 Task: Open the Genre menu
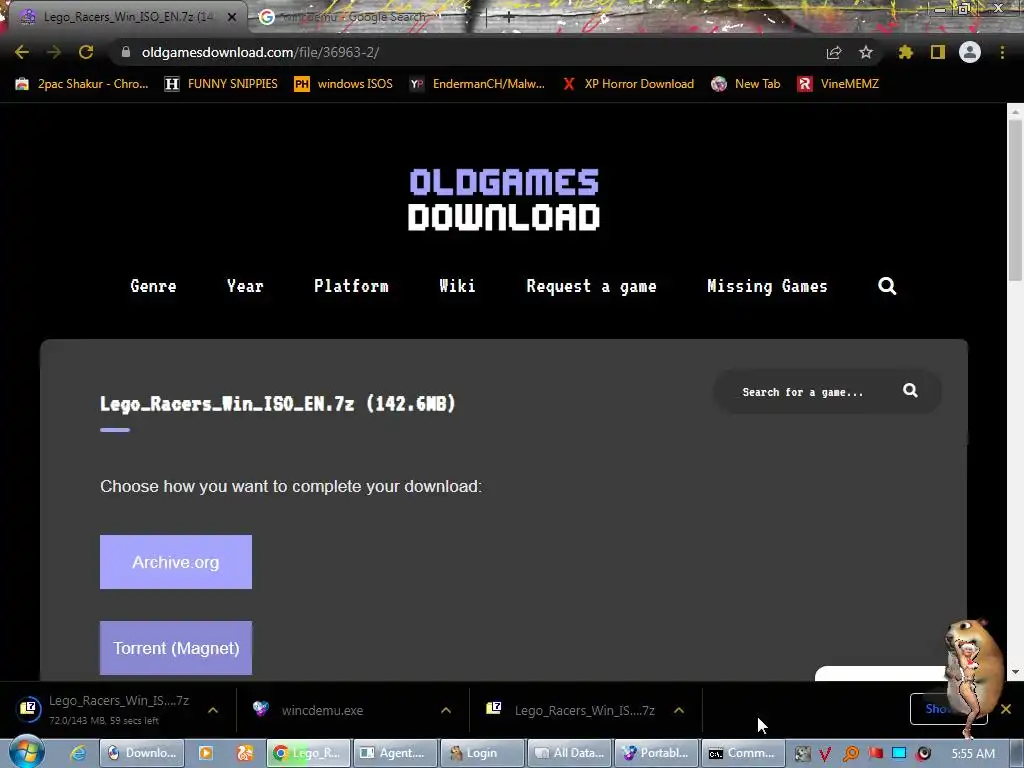[153, 286]
